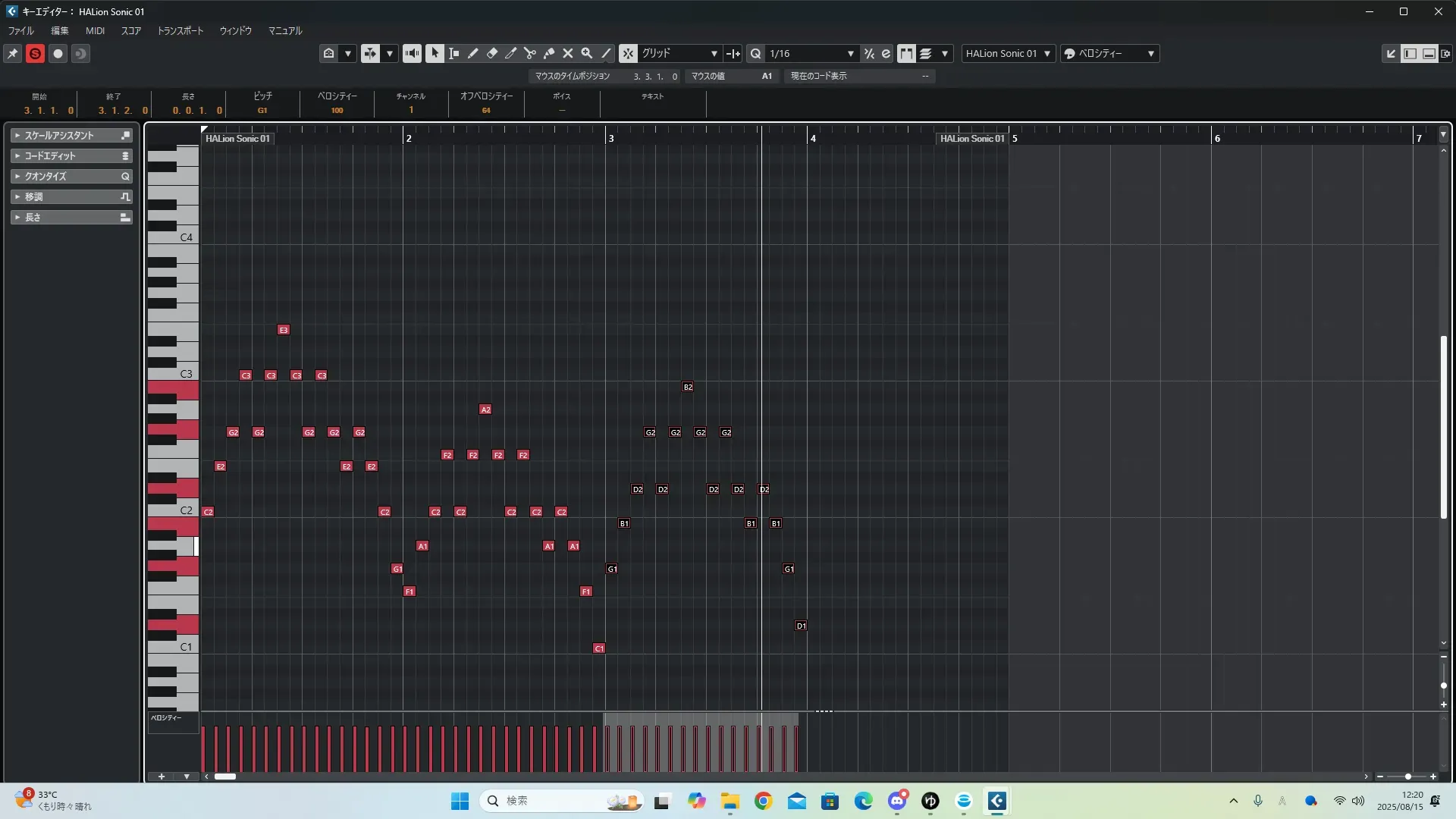Open the 1/16 quantize preset dropdown
The width and height of the screenshot is (1456, 819).
tap(811, 53)
